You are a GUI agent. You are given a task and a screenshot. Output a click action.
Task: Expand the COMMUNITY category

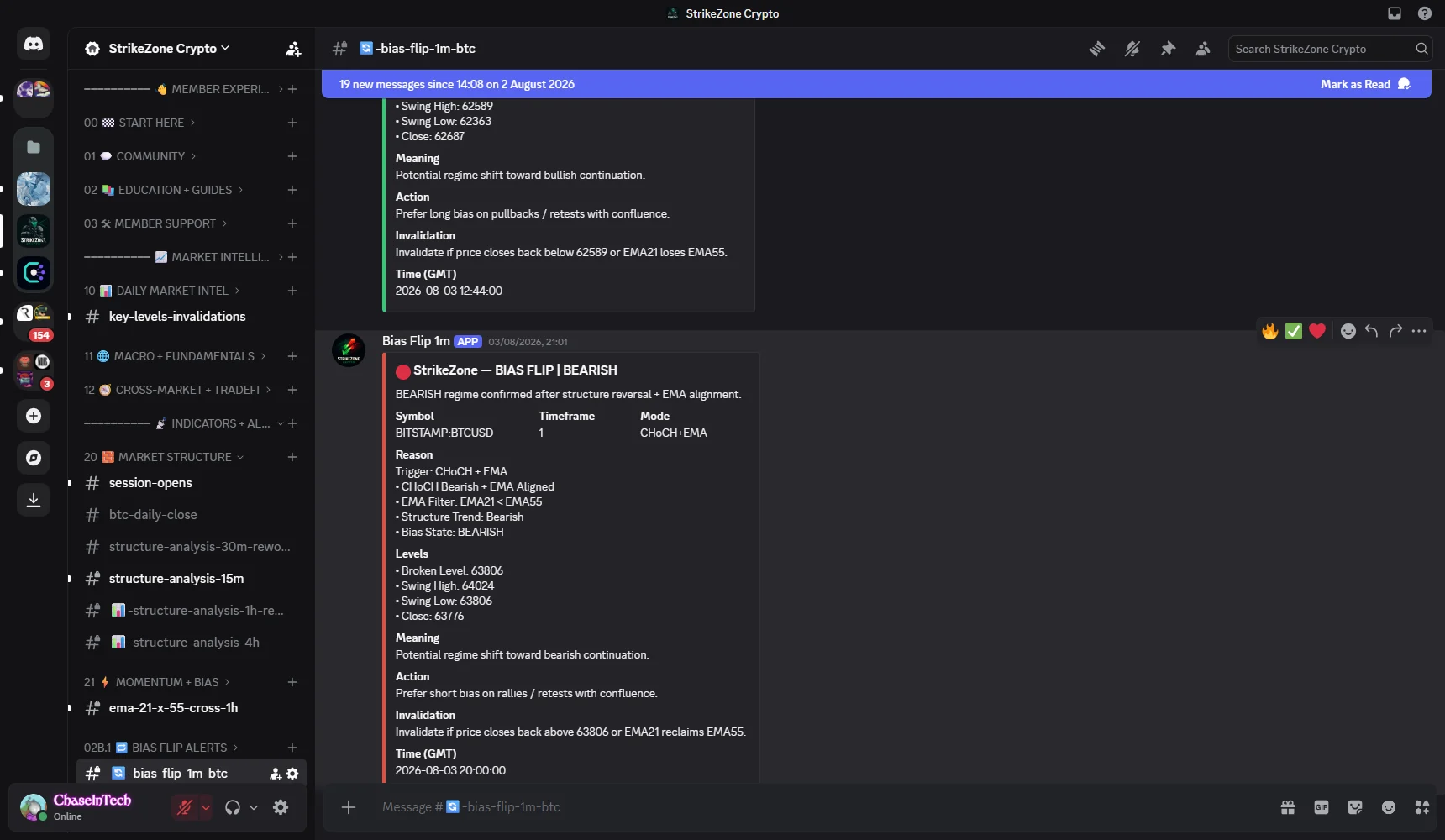coord(139,156)
